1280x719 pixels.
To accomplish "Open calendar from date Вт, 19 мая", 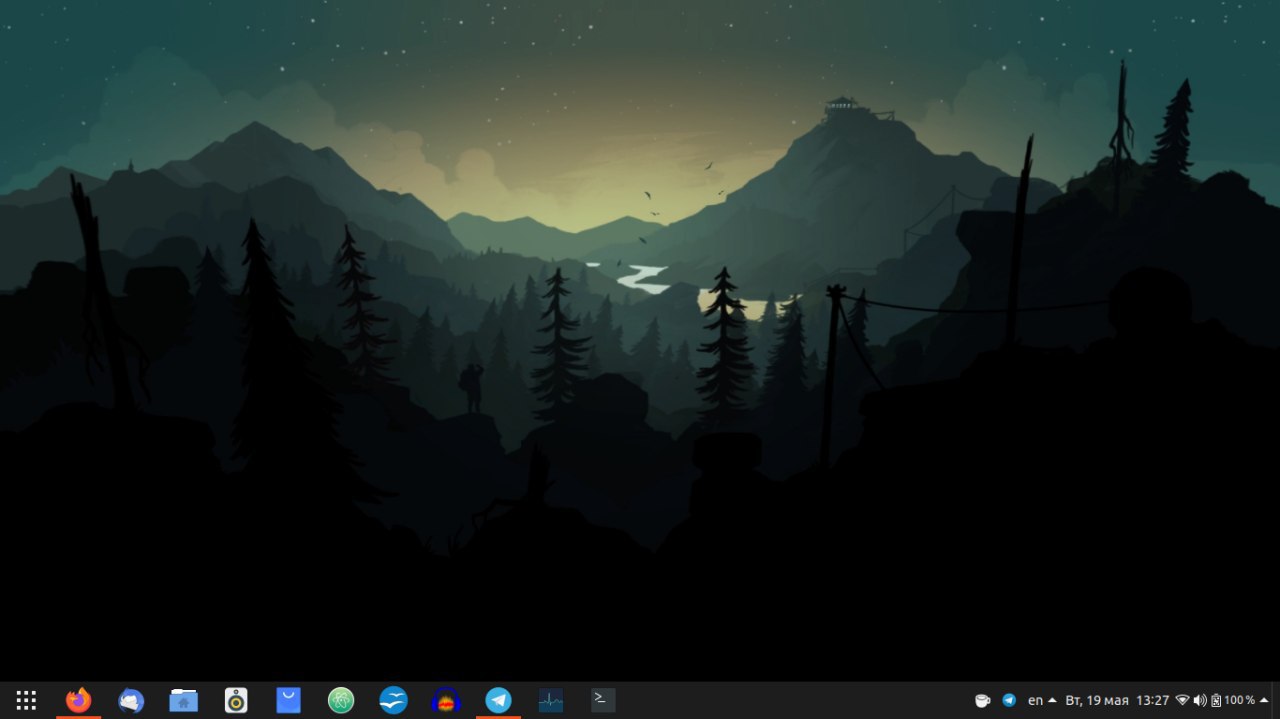I will coord(1097,701).
